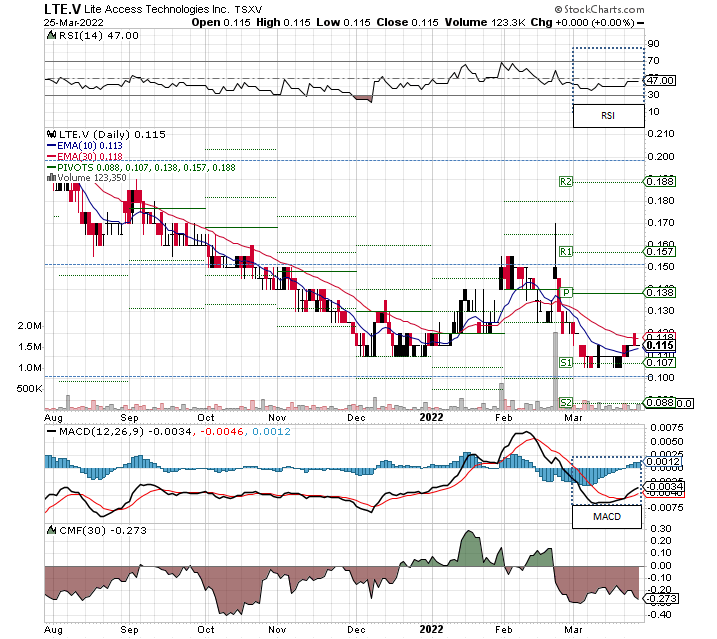Click the 25-Mar-2022 date label
Screen dimensions: 717x639
(74, 22)
